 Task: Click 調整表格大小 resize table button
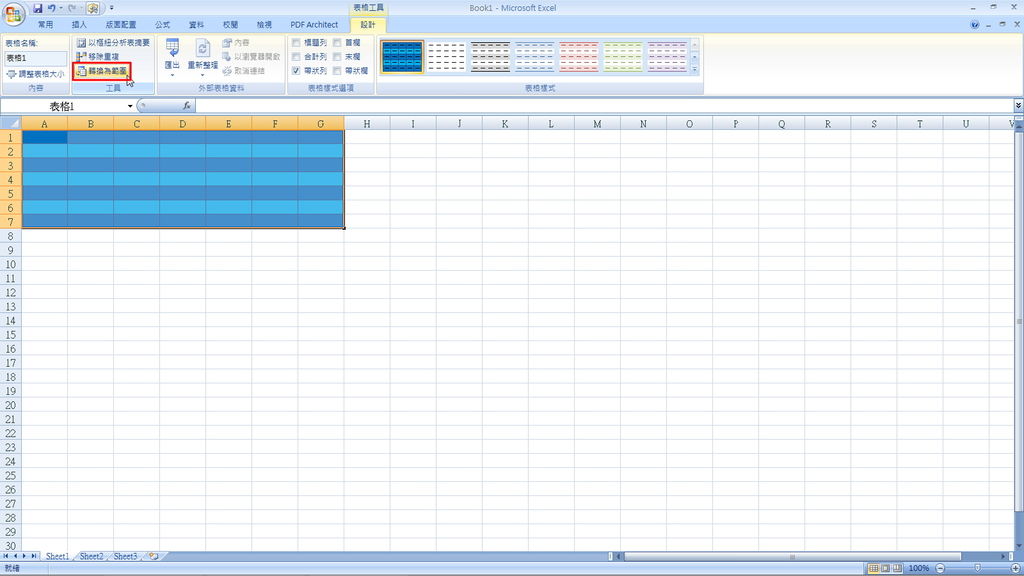click(x=35, y=74)
